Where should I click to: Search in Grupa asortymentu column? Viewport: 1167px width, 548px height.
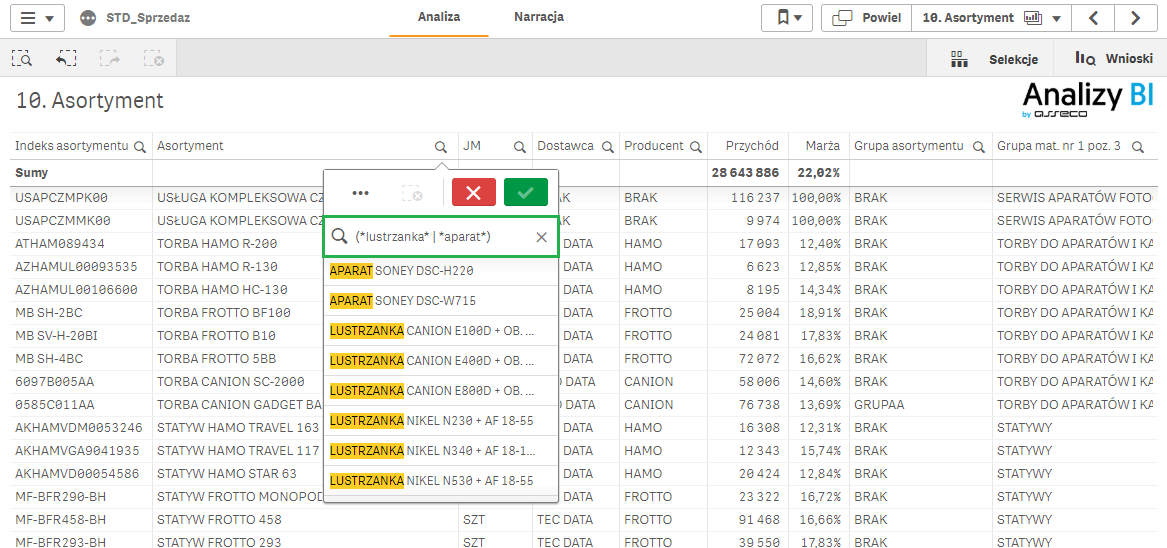[x=977, y=147]
